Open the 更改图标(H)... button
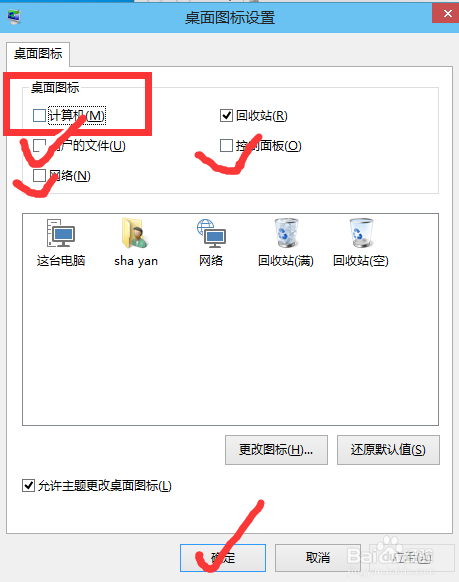This screenshot has width=459, height=582. point(276,450)
